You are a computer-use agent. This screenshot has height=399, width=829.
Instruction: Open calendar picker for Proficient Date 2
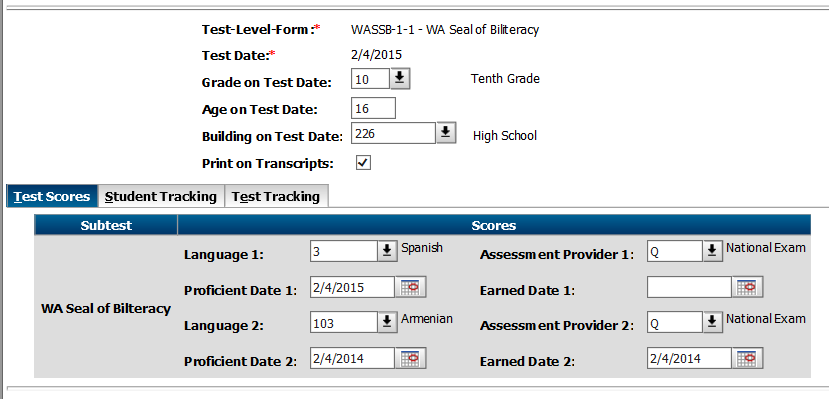click(x=410, y=358)
